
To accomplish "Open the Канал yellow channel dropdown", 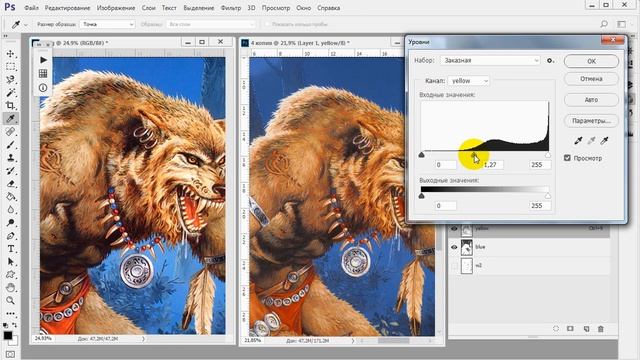I will 468,81.
